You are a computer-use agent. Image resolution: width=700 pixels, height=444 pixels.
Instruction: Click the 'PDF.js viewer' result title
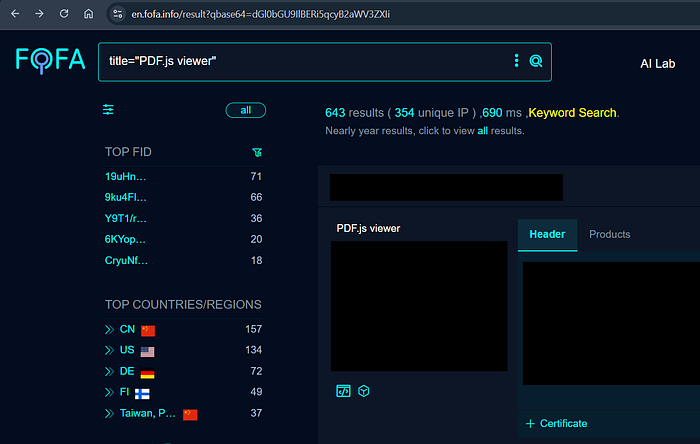point(368,228)
